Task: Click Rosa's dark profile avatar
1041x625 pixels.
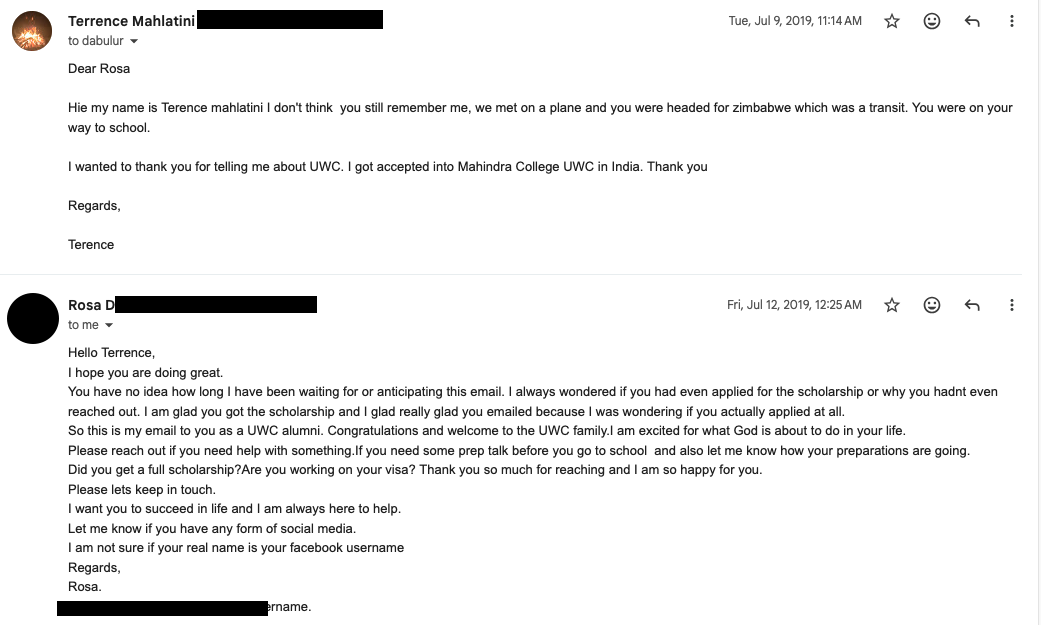Action: click(32, 318)
